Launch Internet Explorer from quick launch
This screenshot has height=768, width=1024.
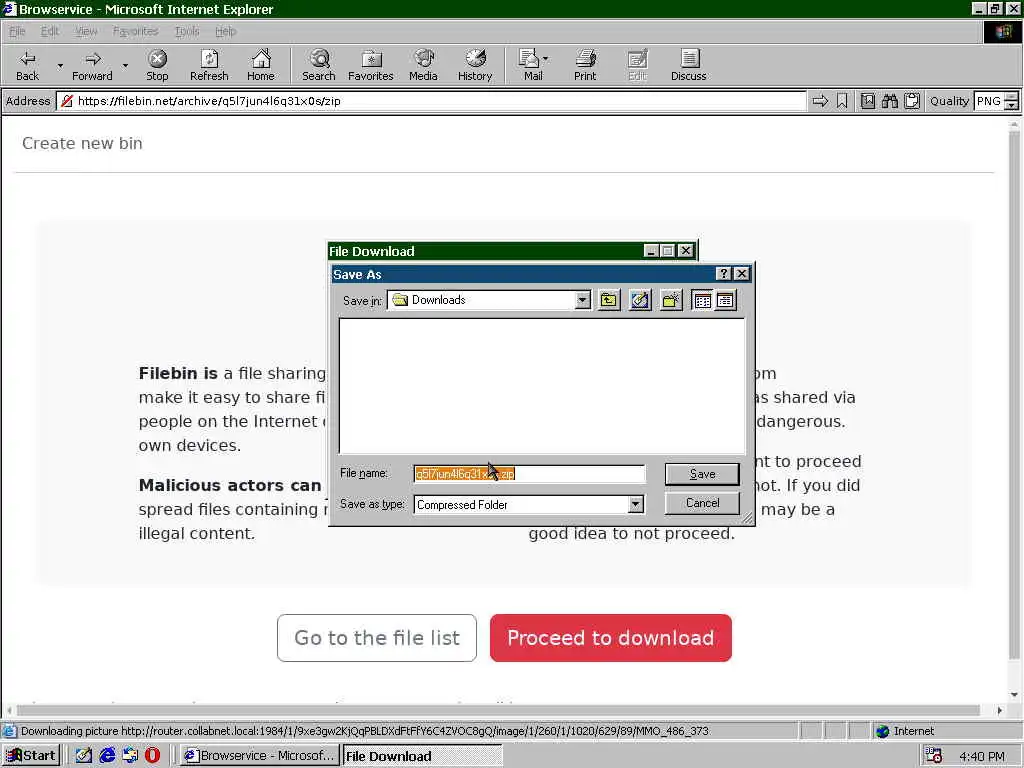pyautogui.click(x=107, y=756)
